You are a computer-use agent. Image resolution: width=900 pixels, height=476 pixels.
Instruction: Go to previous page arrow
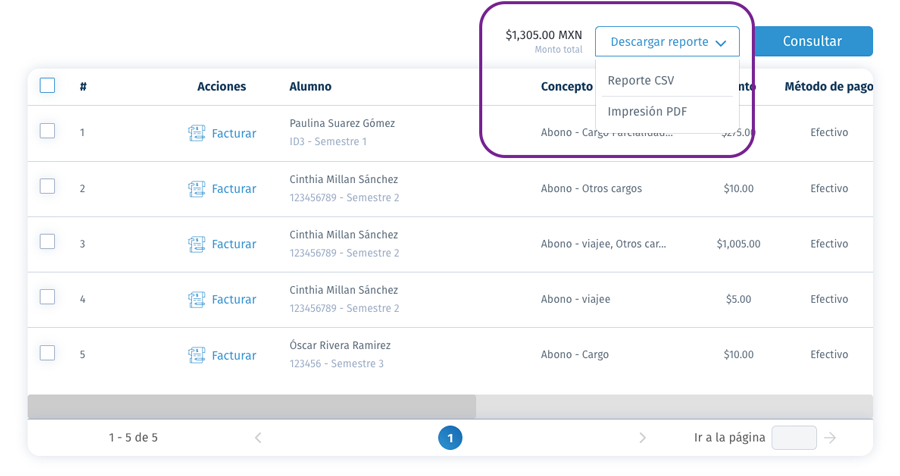coord(258,438)
